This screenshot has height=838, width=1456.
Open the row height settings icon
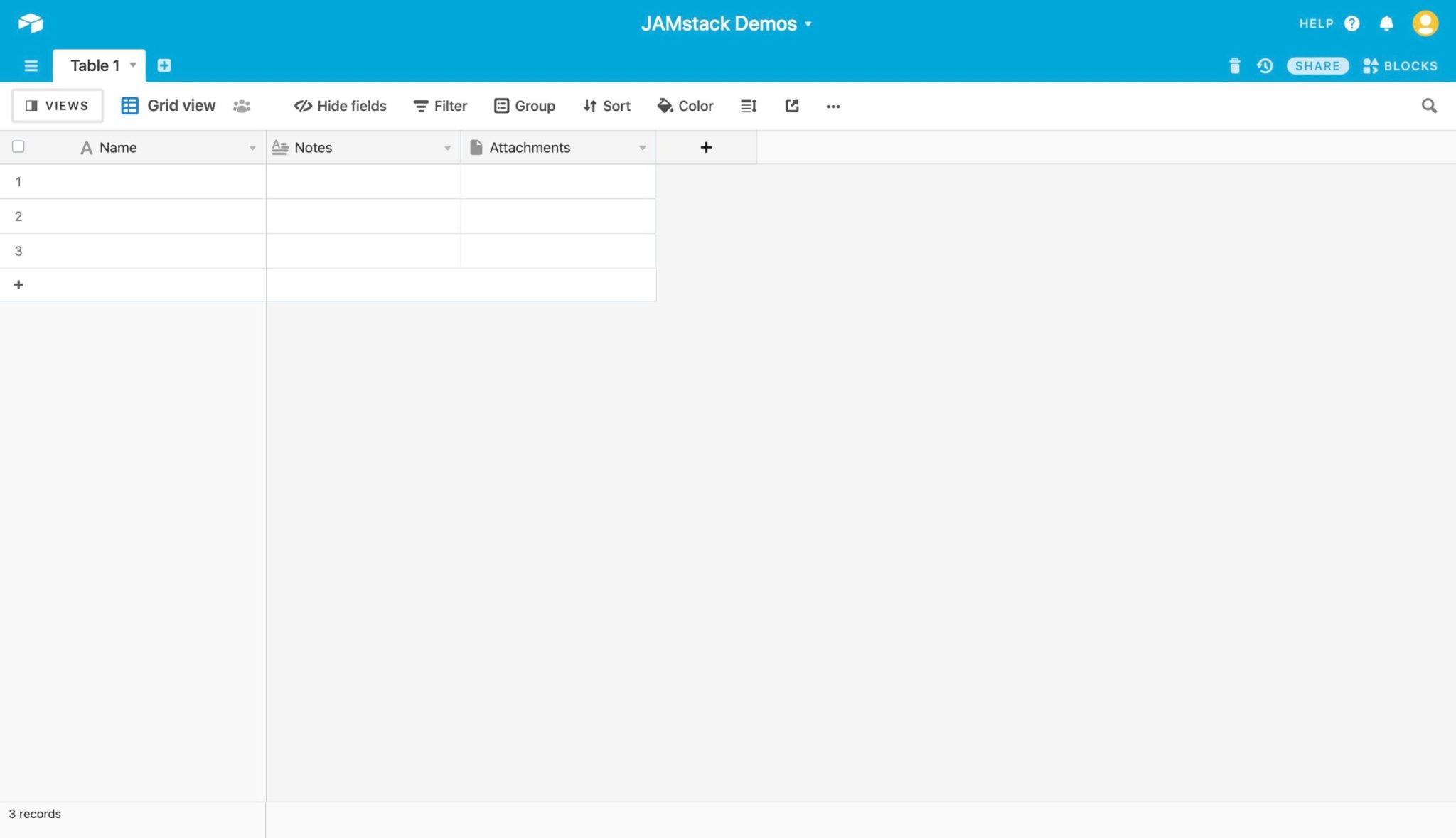(x=747, y=105)
